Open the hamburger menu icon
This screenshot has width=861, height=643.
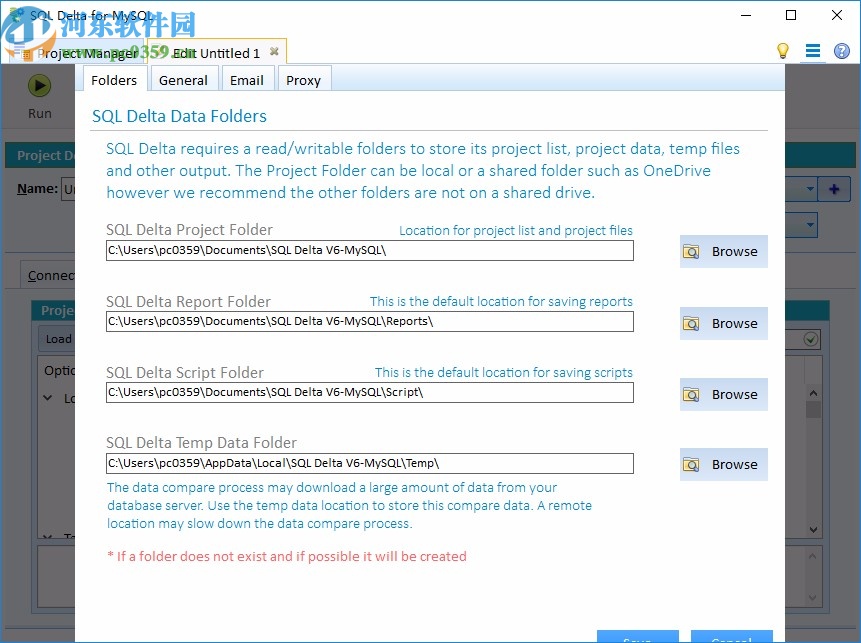[813, 50]
